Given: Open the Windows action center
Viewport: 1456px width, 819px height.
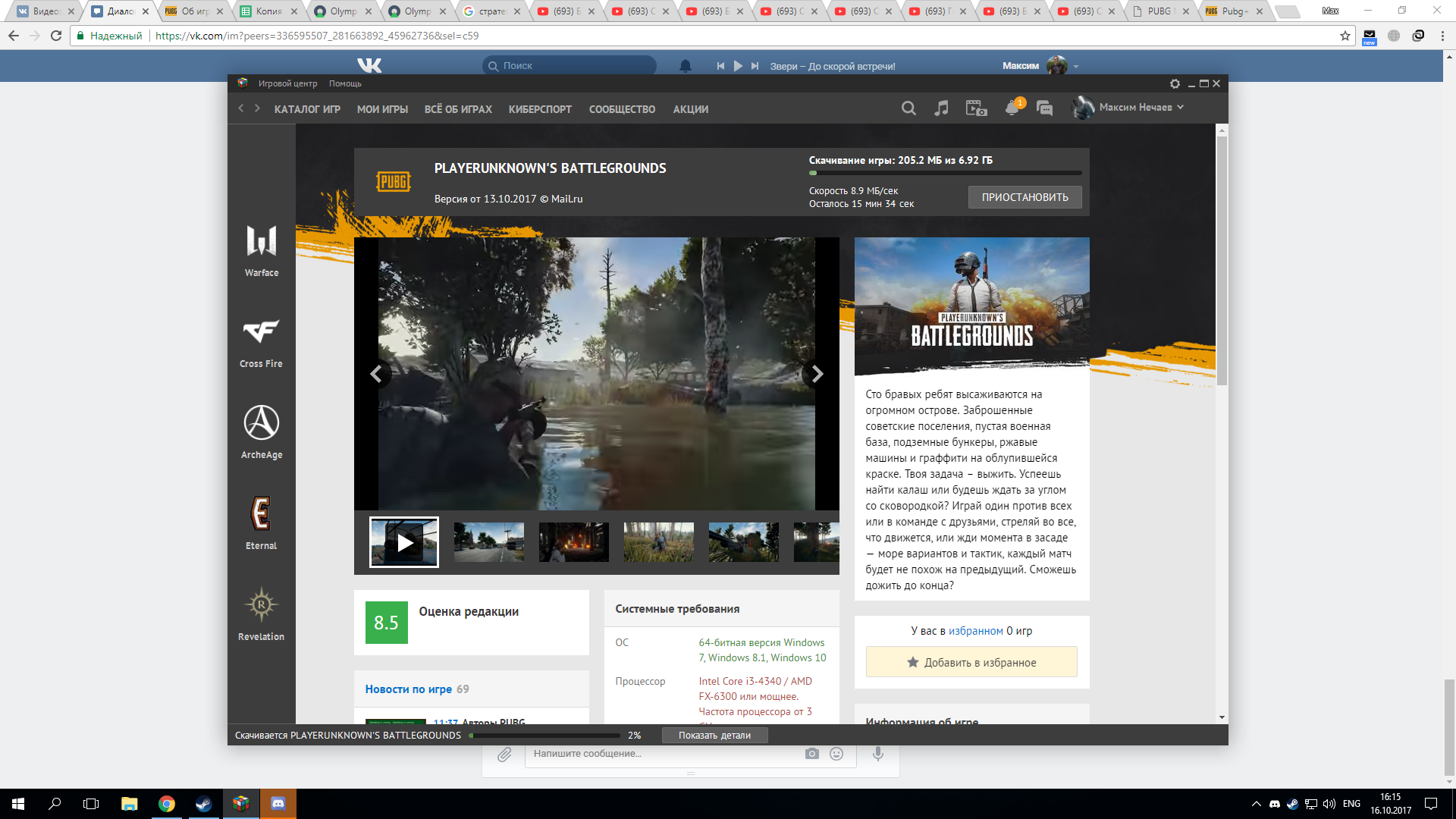Looking at the screenshot, I should (x=1431, y=804).
